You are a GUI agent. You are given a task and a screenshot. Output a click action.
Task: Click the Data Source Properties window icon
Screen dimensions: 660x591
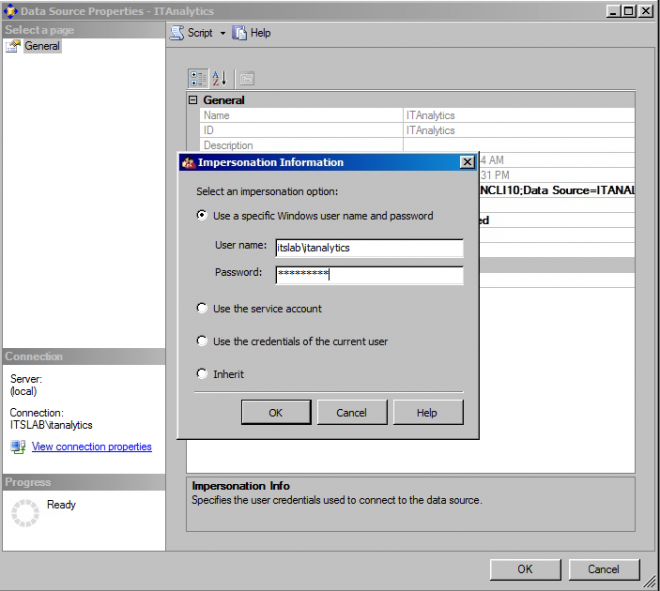tap(10, 11)
